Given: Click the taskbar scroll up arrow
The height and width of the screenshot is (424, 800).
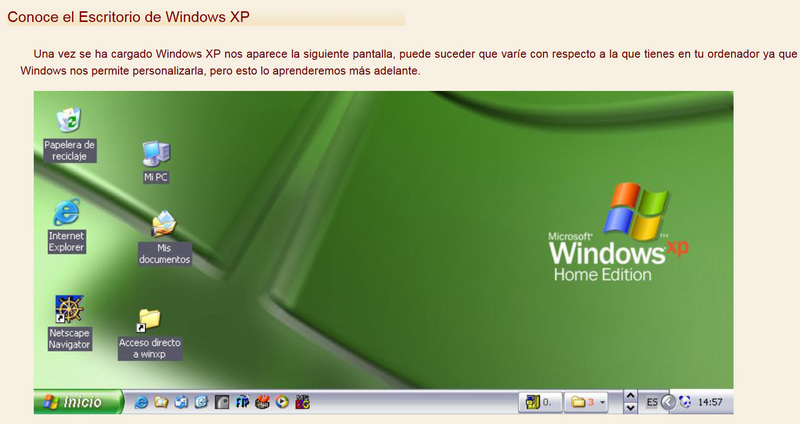Looking at the screenshot, I should coord(631,396).
